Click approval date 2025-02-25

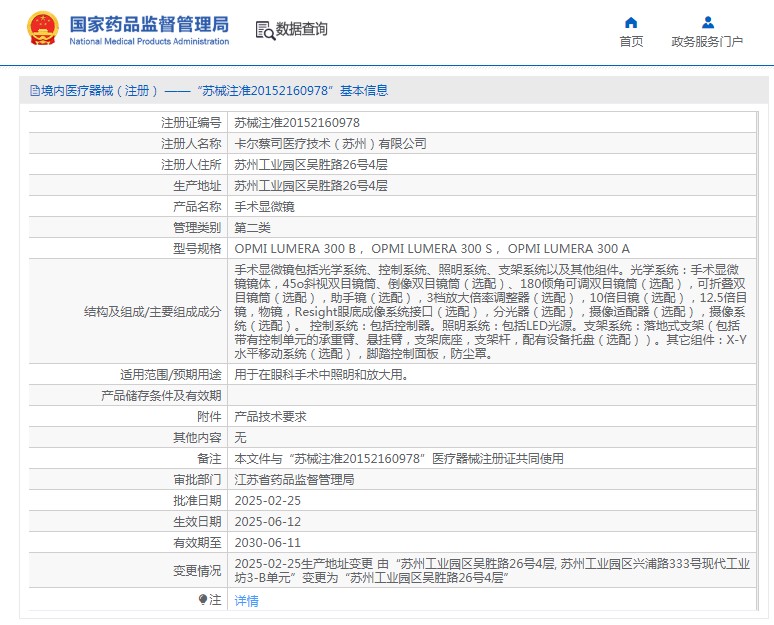point(268,501)
